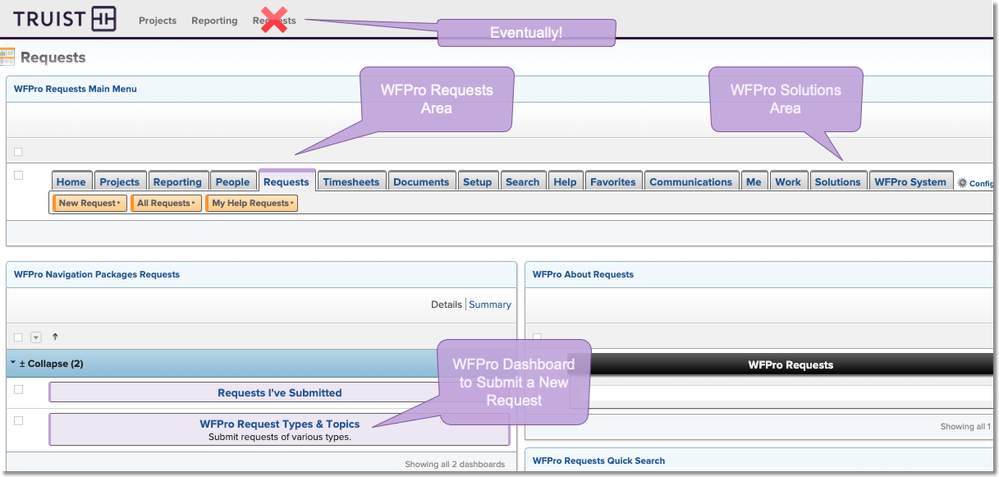This screenshot has height=477, width=999.
Task: Tick select-all checkbox in Navigation Packages toolbar
Action: [x=18, y=338]
